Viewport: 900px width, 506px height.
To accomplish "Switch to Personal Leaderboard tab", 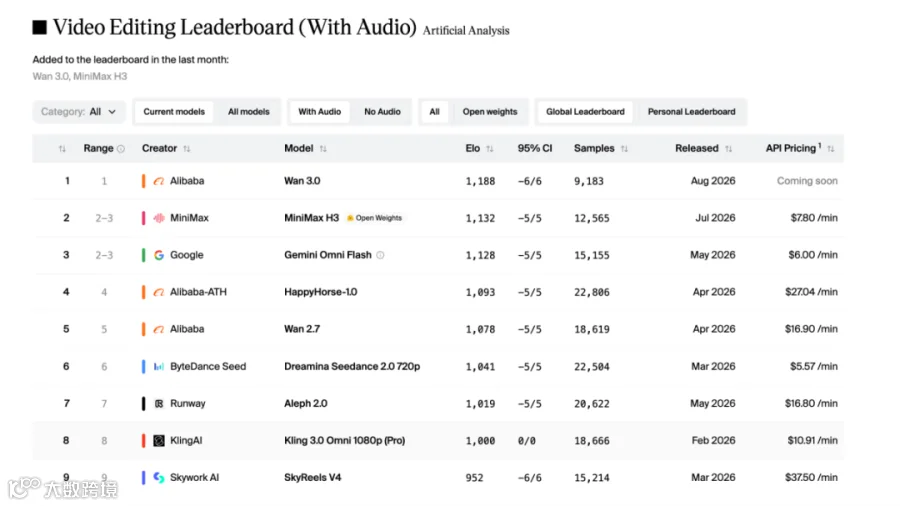I will (x=691, y=112).
